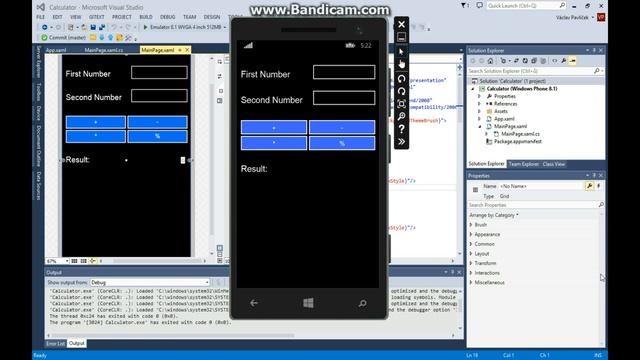This screenshot has height=360, width=640.
Task: Click the Quick Launch search box
Action: [x=527, y=6]
